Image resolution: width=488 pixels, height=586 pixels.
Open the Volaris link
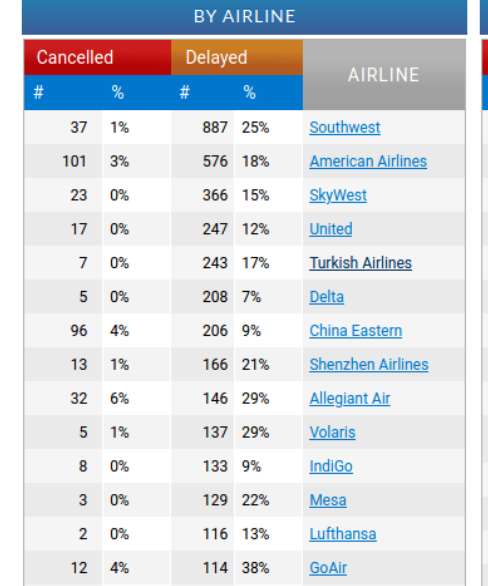coord(332,432)
